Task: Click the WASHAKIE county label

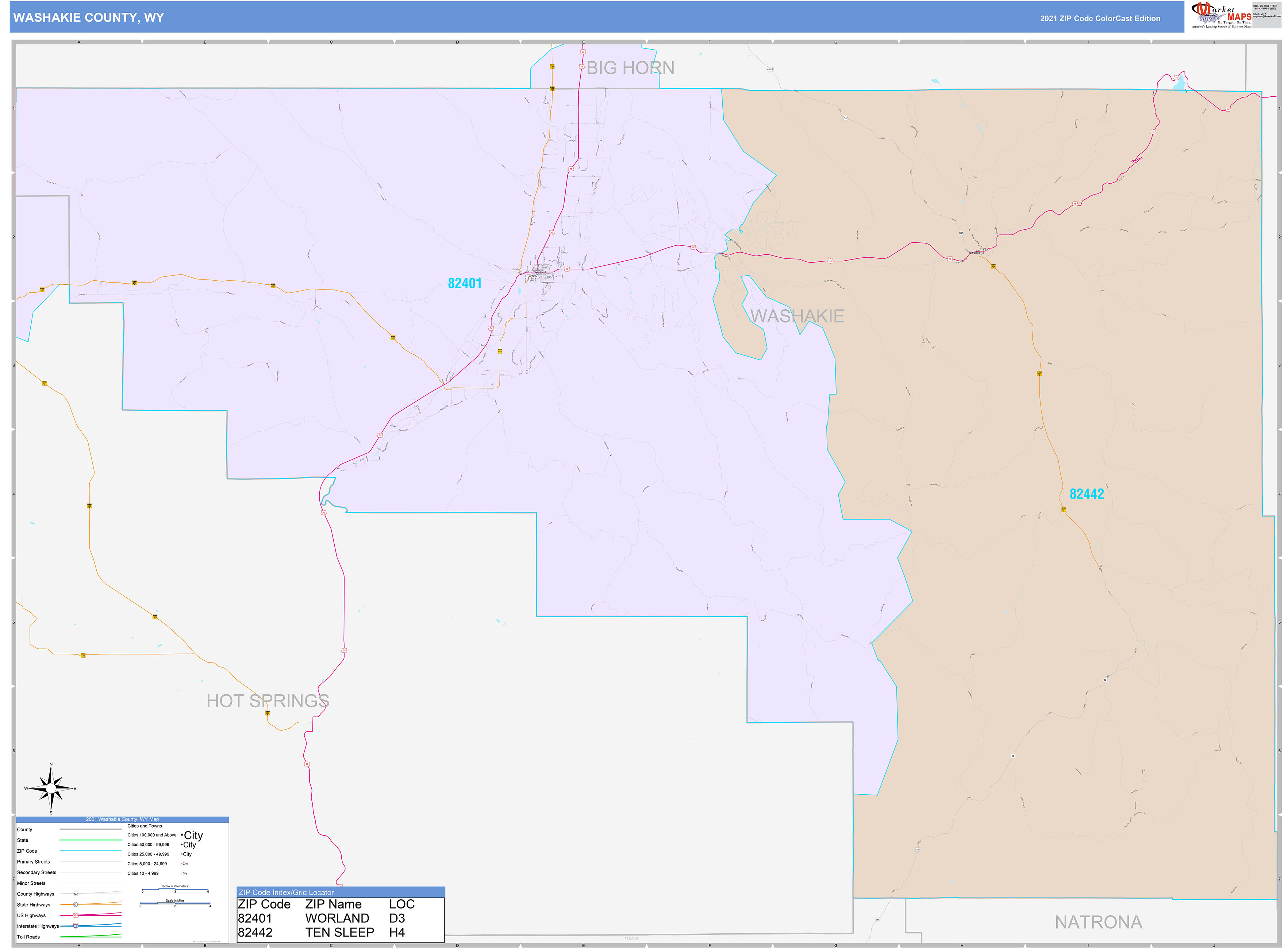Action: [x=797, y=316]
